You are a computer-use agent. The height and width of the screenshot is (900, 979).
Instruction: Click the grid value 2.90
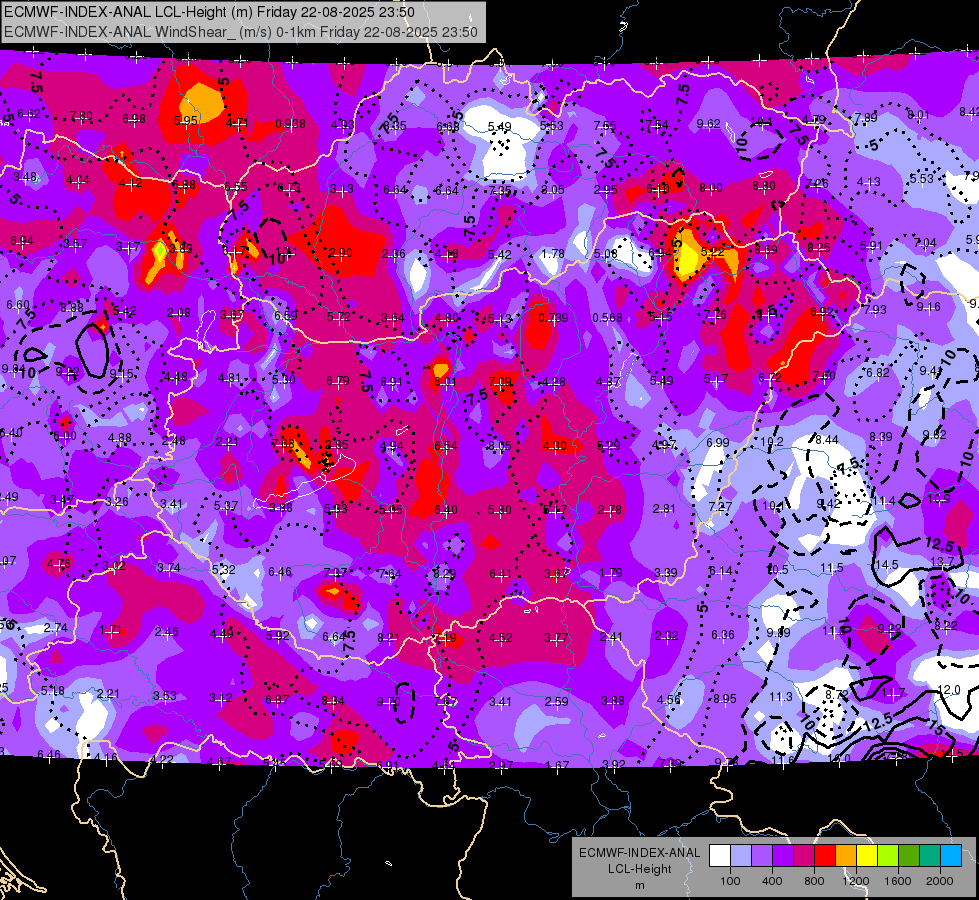tap(340, 253)
